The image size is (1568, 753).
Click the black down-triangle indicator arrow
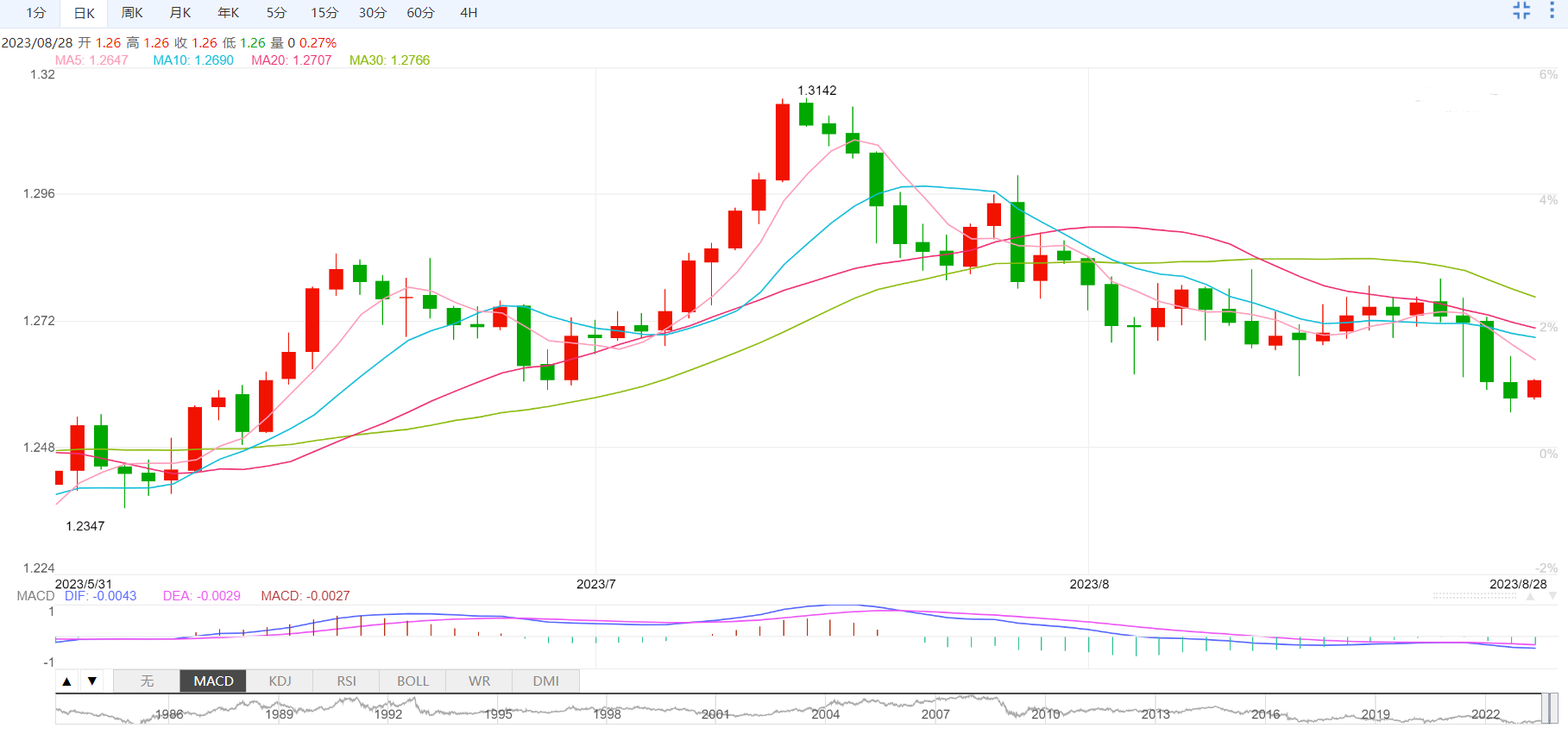91,681
